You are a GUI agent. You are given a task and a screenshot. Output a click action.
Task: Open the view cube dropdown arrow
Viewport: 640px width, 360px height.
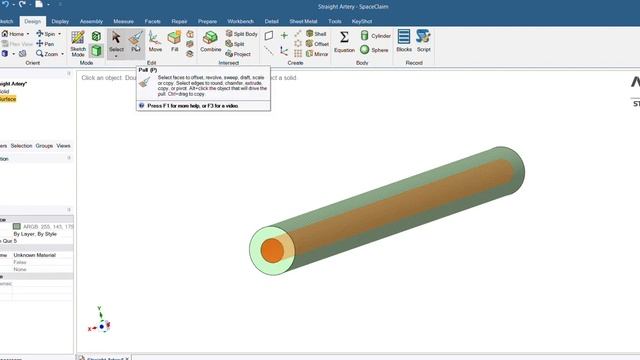tap(13, 54)
